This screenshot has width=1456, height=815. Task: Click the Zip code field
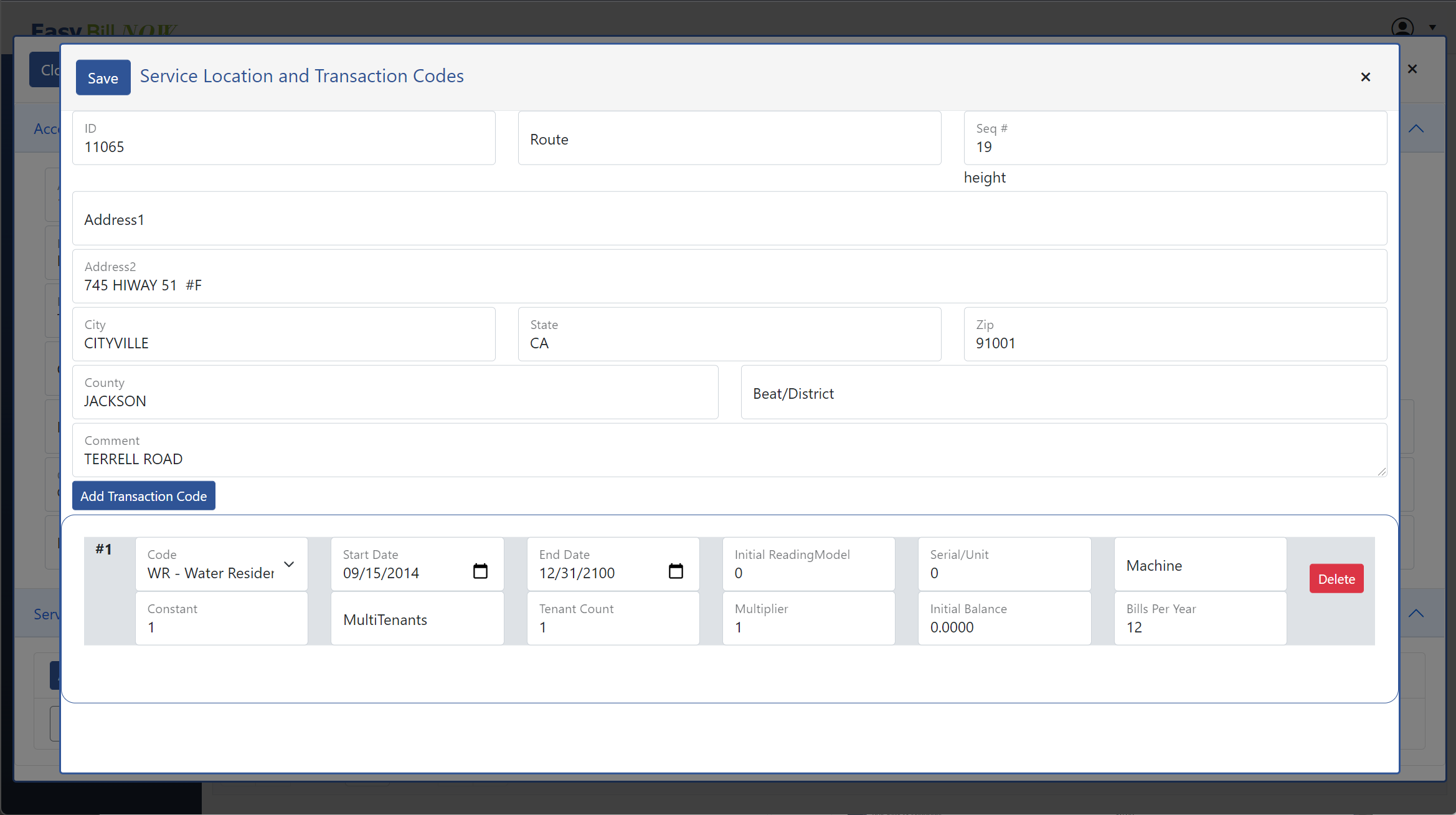point(1175,335)
